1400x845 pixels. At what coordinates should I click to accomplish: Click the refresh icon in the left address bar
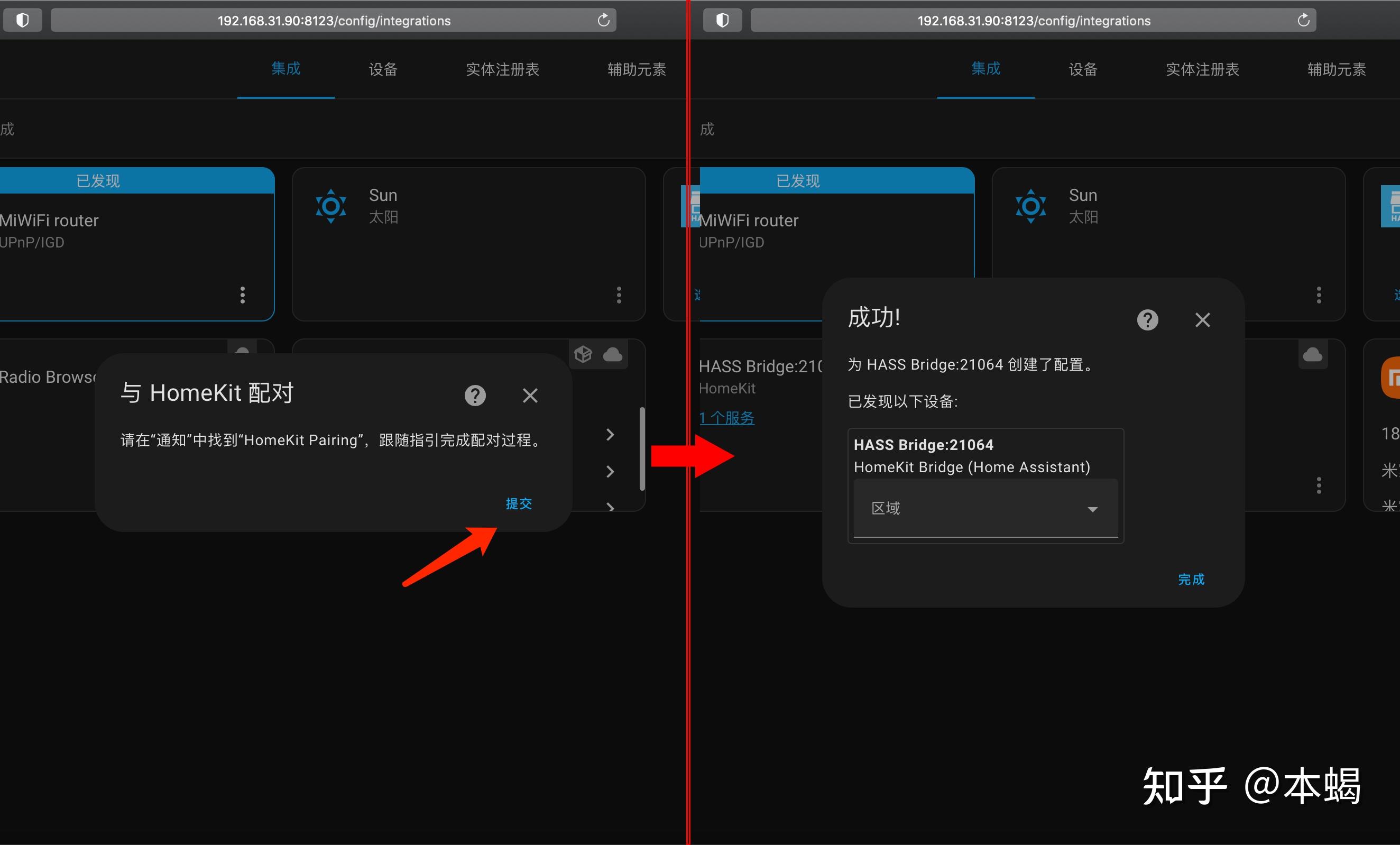[603, 21]
